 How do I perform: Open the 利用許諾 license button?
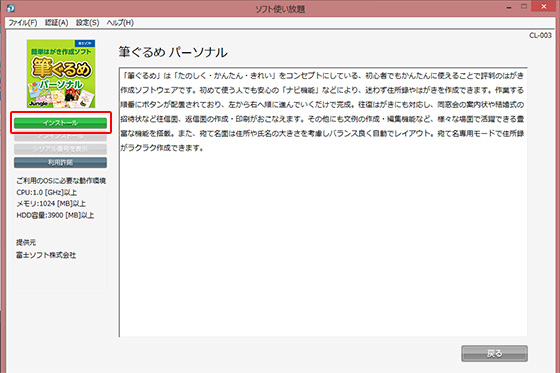tap(60, 163)
